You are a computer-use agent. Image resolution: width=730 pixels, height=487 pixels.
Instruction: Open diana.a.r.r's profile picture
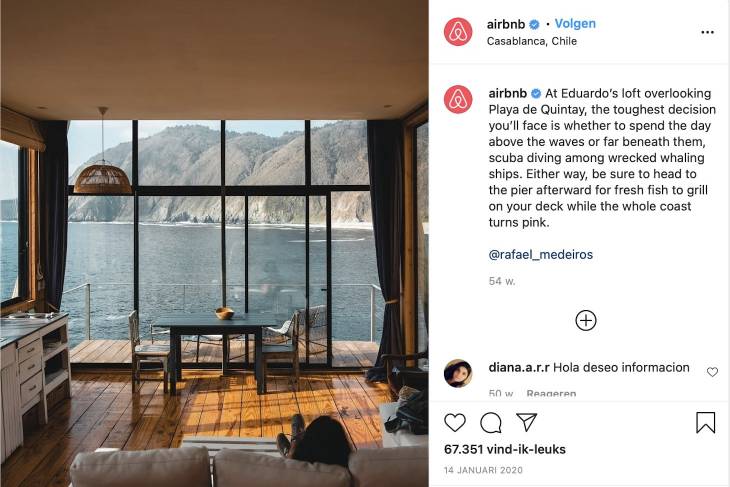[x=458, y=373]
